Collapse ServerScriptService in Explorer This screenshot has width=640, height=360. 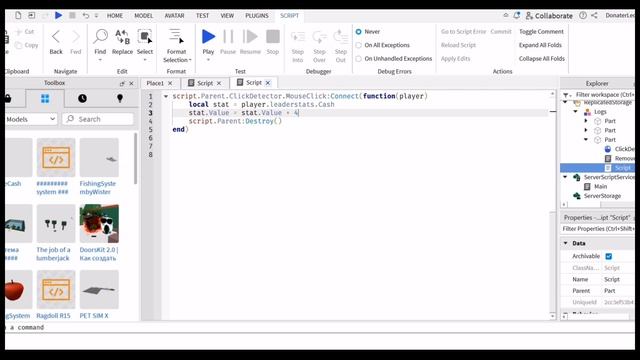click(565, 177)
